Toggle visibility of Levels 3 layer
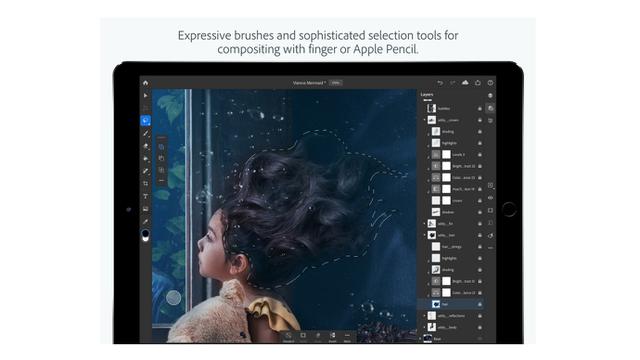Viewport: 640px width, 360px height. [x=480, y=155]
